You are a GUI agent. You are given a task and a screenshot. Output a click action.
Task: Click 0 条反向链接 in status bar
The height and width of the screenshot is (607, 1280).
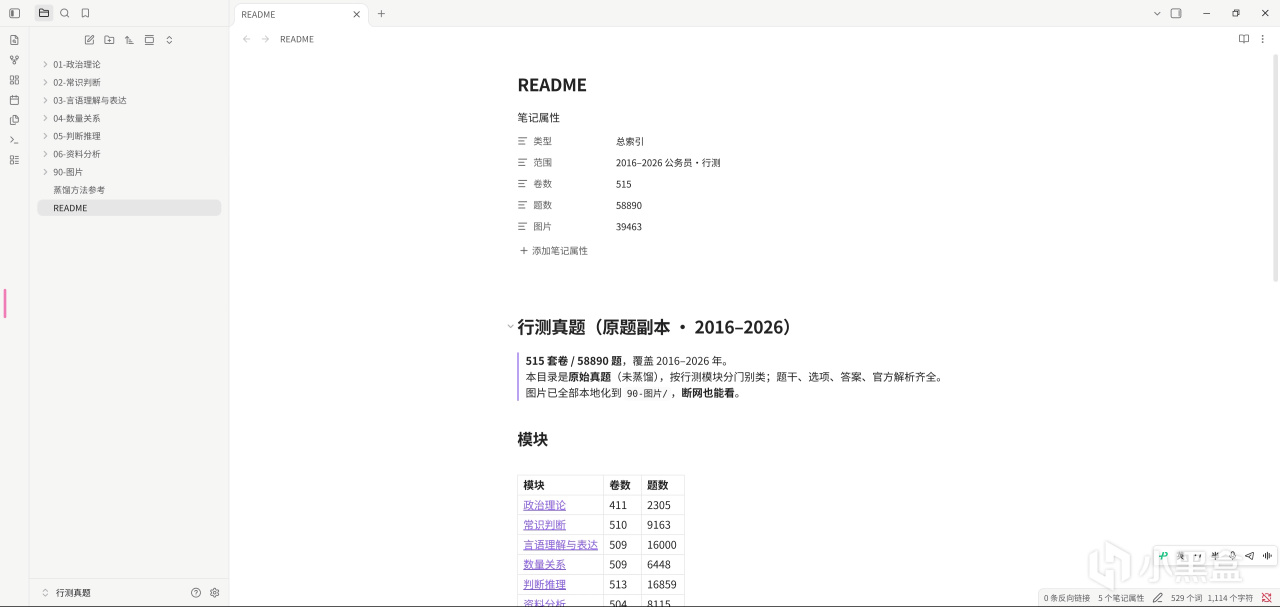click(x=1067, y=598)
